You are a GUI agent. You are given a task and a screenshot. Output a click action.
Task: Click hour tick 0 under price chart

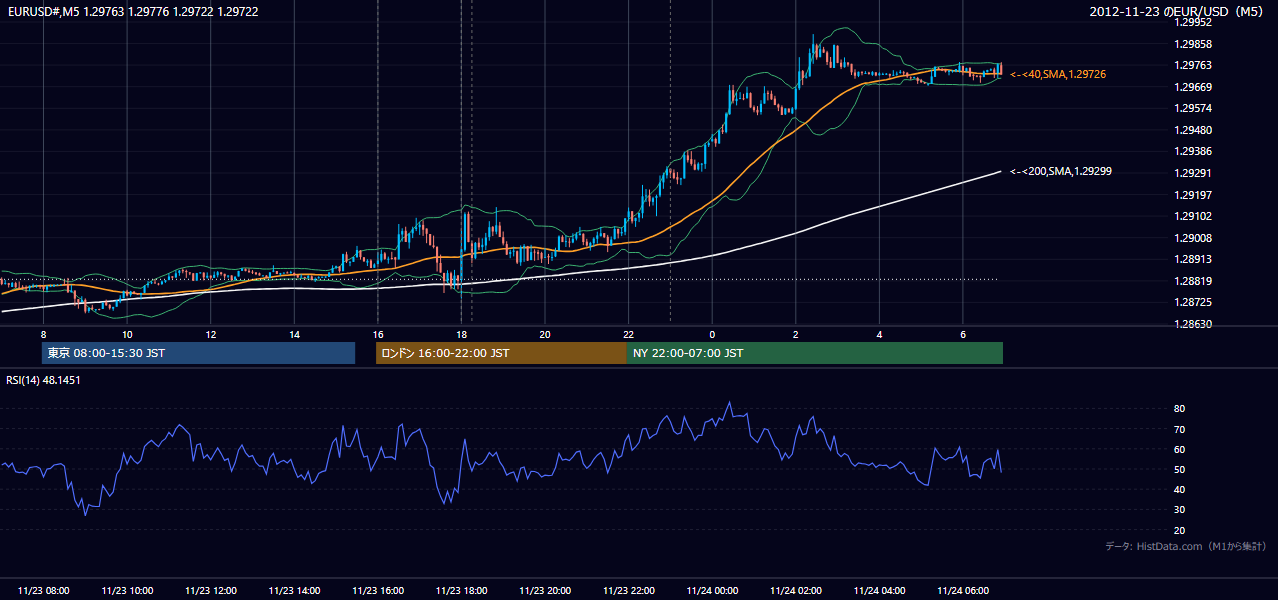[x=712, y=334]
